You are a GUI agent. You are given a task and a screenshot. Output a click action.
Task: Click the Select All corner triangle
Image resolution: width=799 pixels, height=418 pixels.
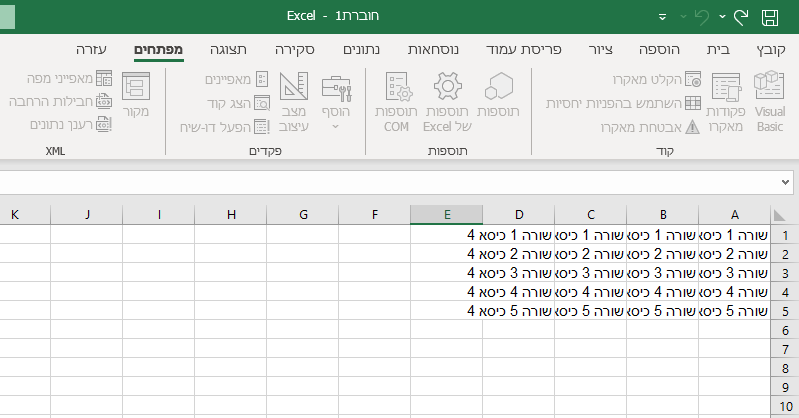(778, 214)
